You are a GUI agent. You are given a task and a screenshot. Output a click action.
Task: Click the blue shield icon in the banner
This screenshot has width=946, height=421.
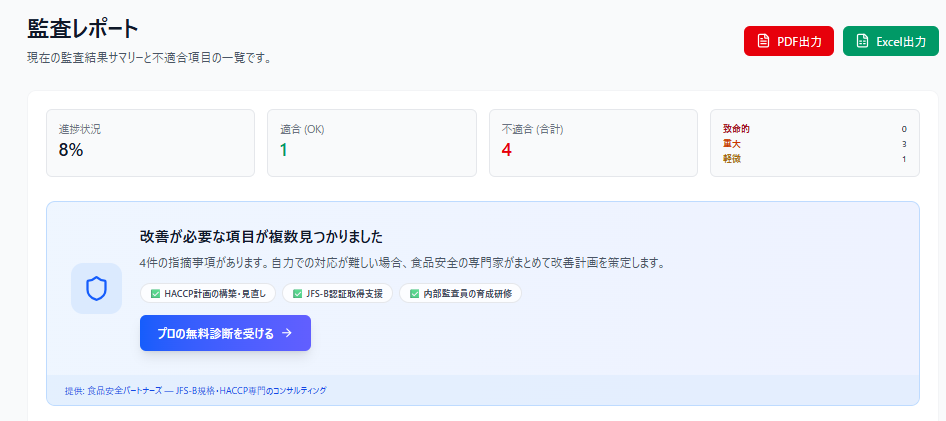[x=96, y=289]
